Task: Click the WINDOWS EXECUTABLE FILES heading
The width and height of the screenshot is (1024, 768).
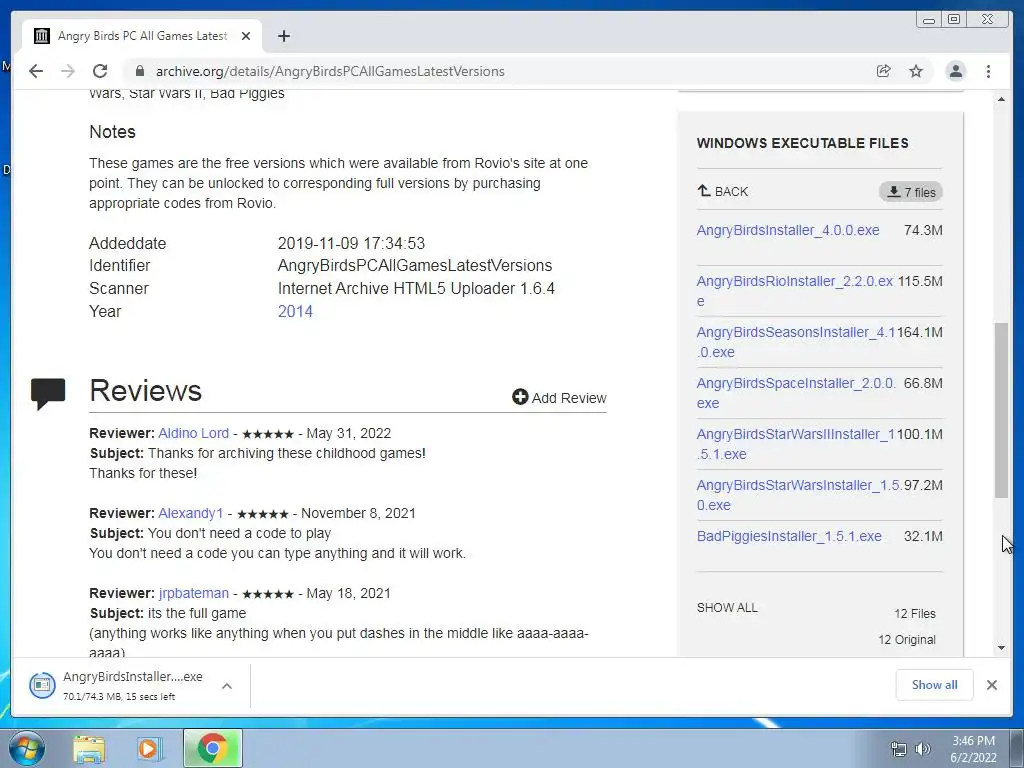Action: coord(803,143)
